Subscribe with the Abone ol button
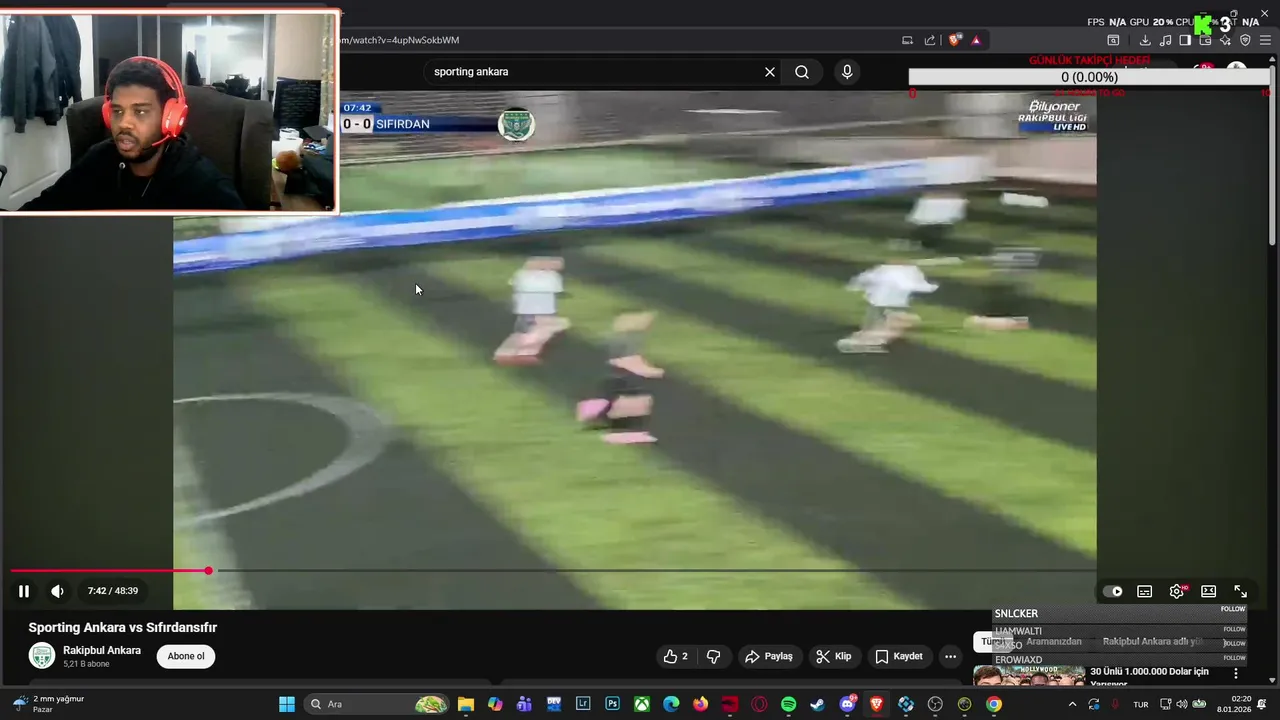Image resolution: width=1280 pixels, height=720 pixels. point(186,656)
